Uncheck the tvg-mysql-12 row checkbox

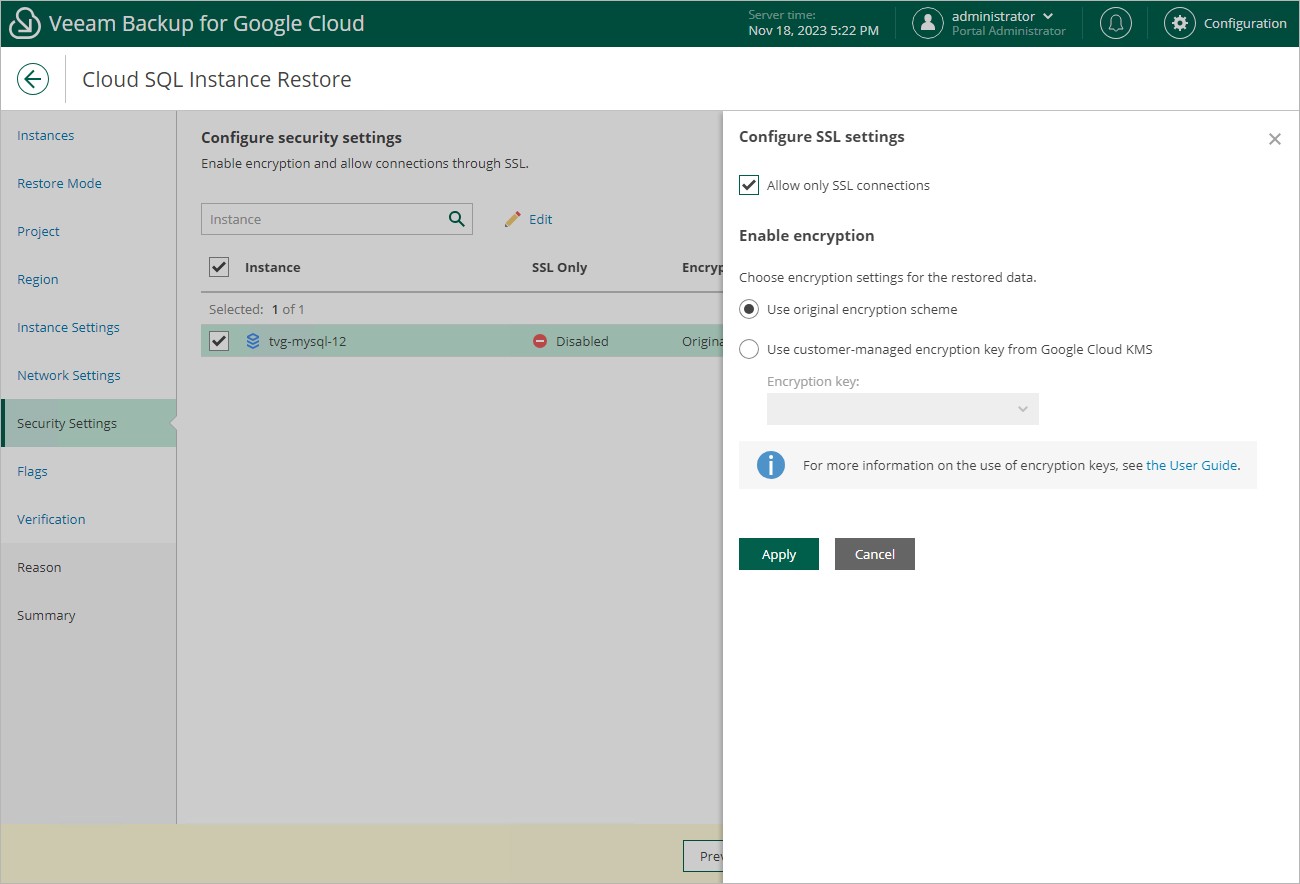(219, 341)
